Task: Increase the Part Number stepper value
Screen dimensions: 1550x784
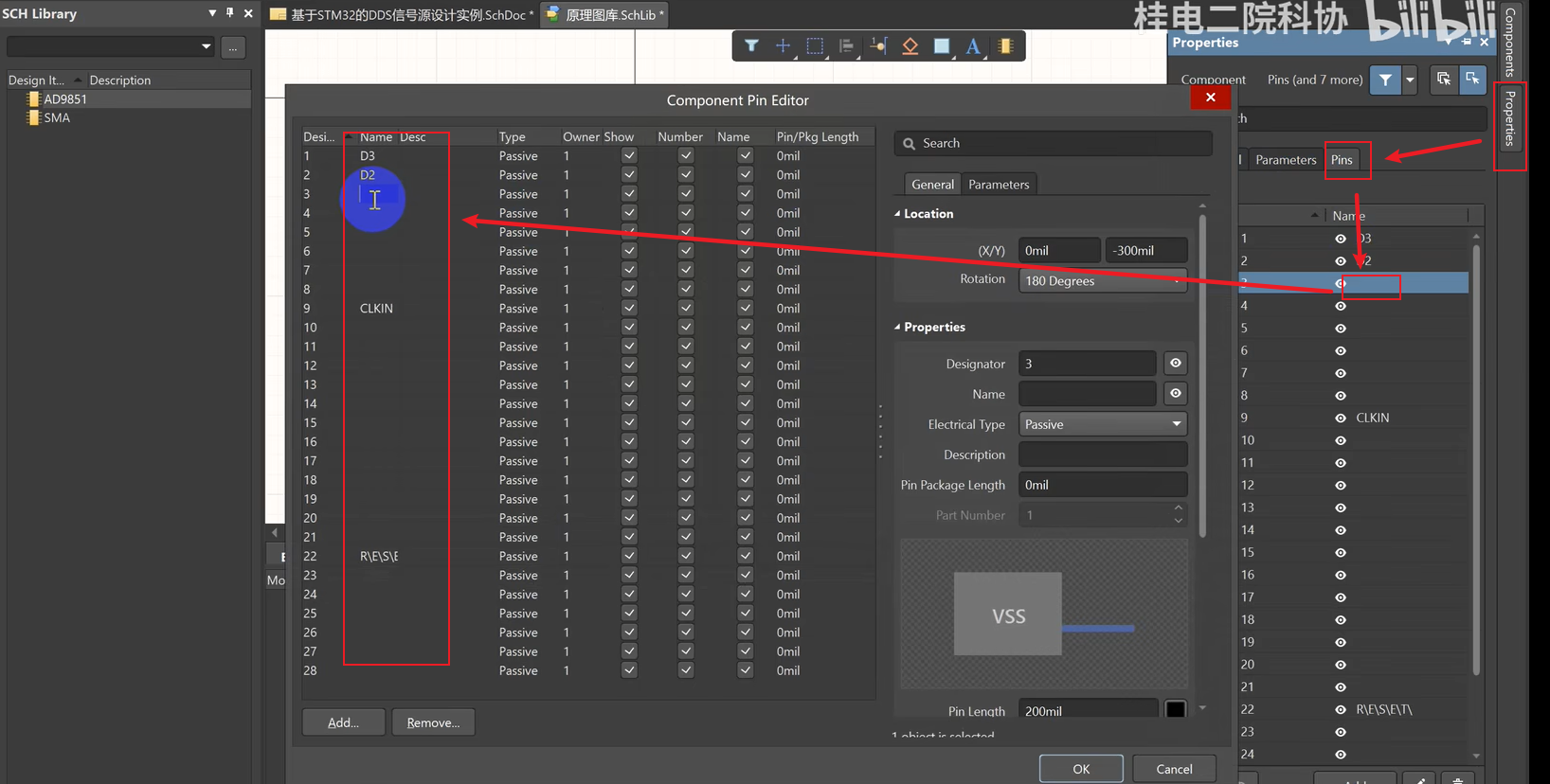Action: point(1178,508)
